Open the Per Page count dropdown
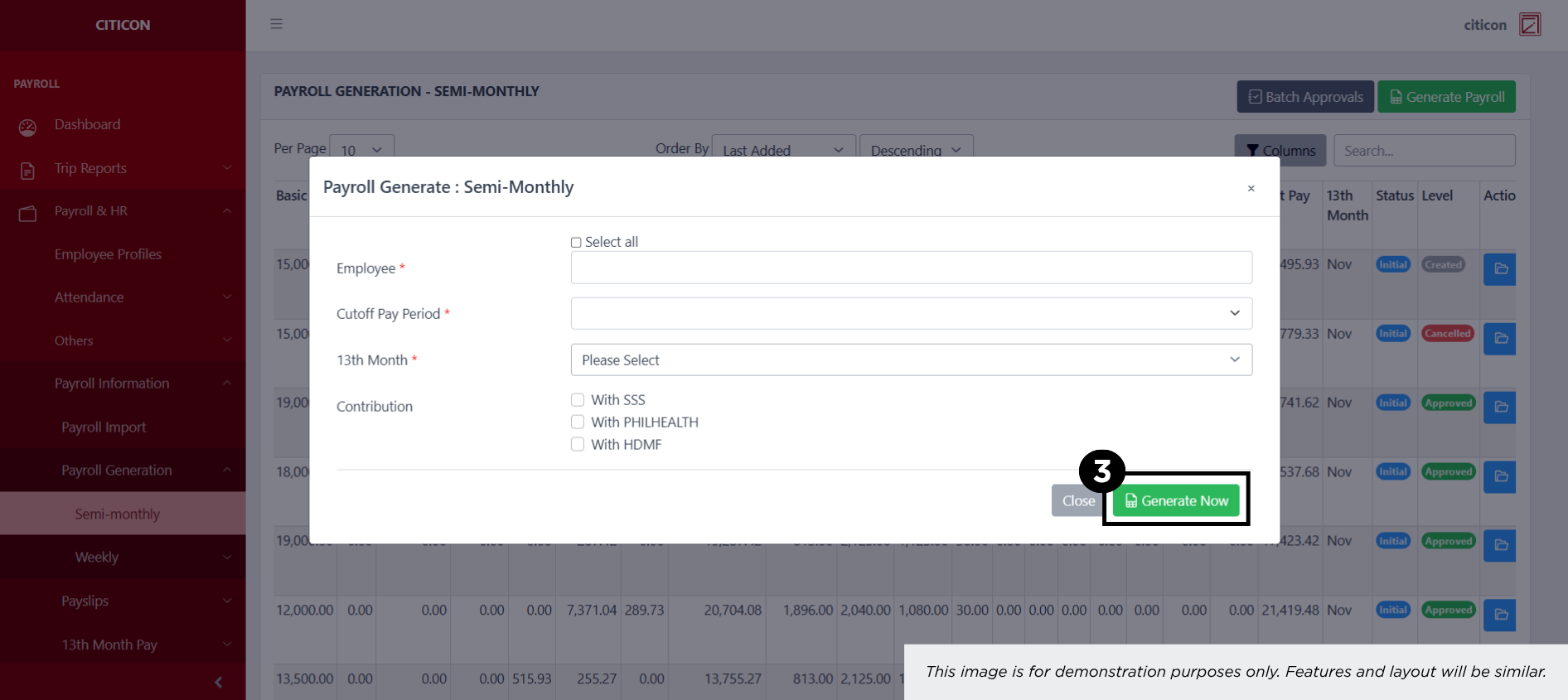1568x700 pixels. click(361, 150)
